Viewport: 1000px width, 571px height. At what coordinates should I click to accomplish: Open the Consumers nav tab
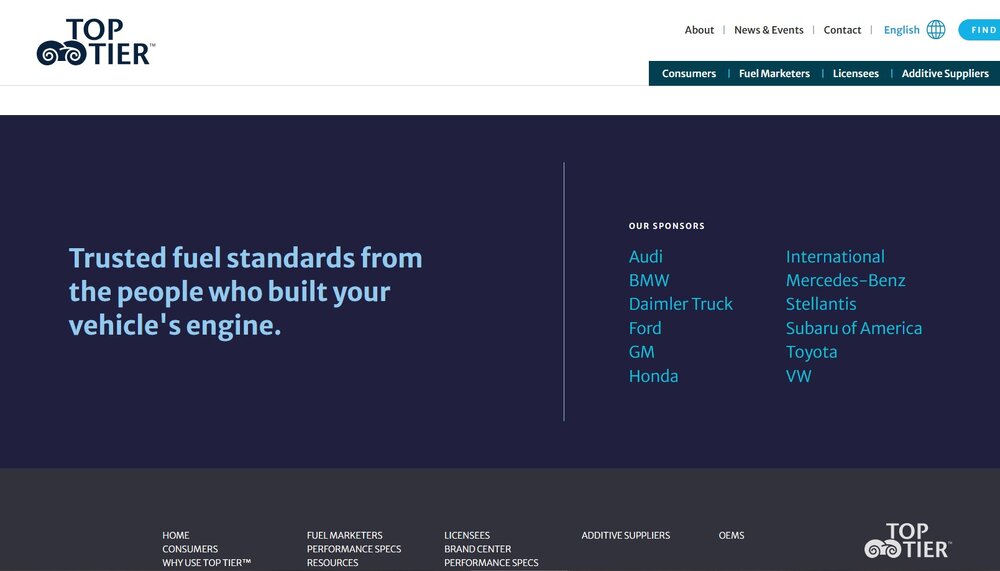coord(689,73)
